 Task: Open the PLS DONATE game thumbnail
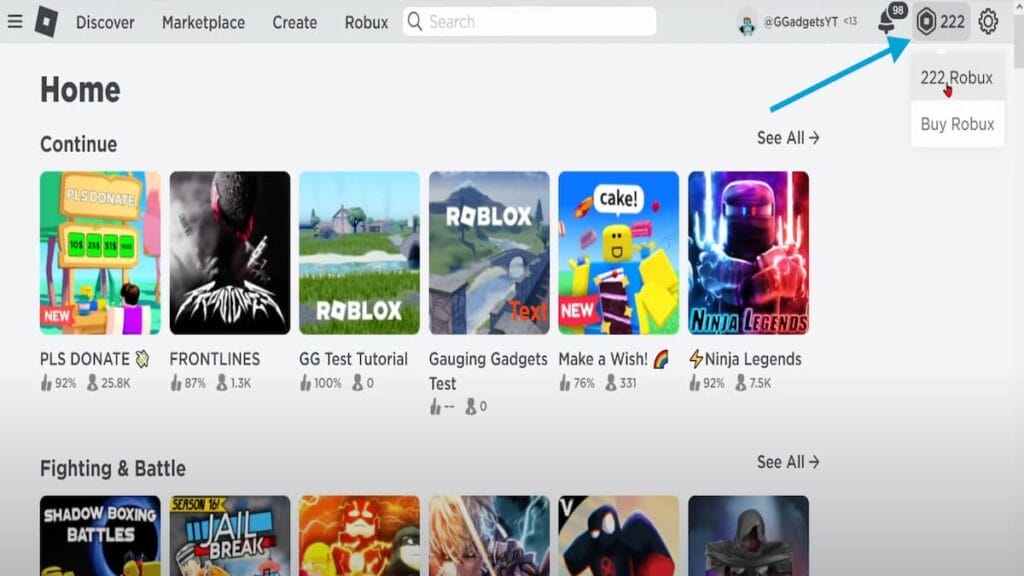pos(100,252)
